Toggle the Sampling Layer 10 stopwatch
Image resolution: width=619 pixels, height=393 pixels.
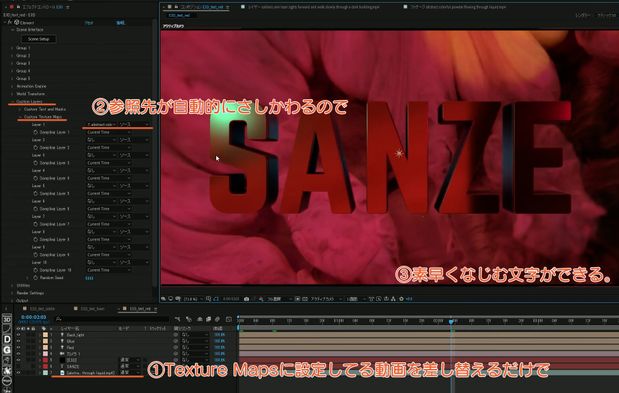[x=36, y=270]
